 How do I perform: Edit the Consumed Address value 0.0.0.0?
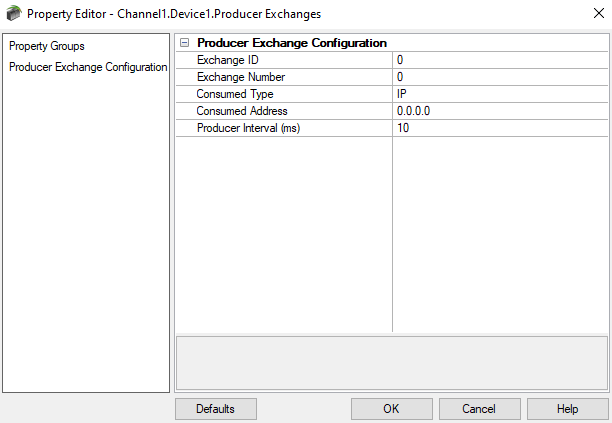[500, 111]
